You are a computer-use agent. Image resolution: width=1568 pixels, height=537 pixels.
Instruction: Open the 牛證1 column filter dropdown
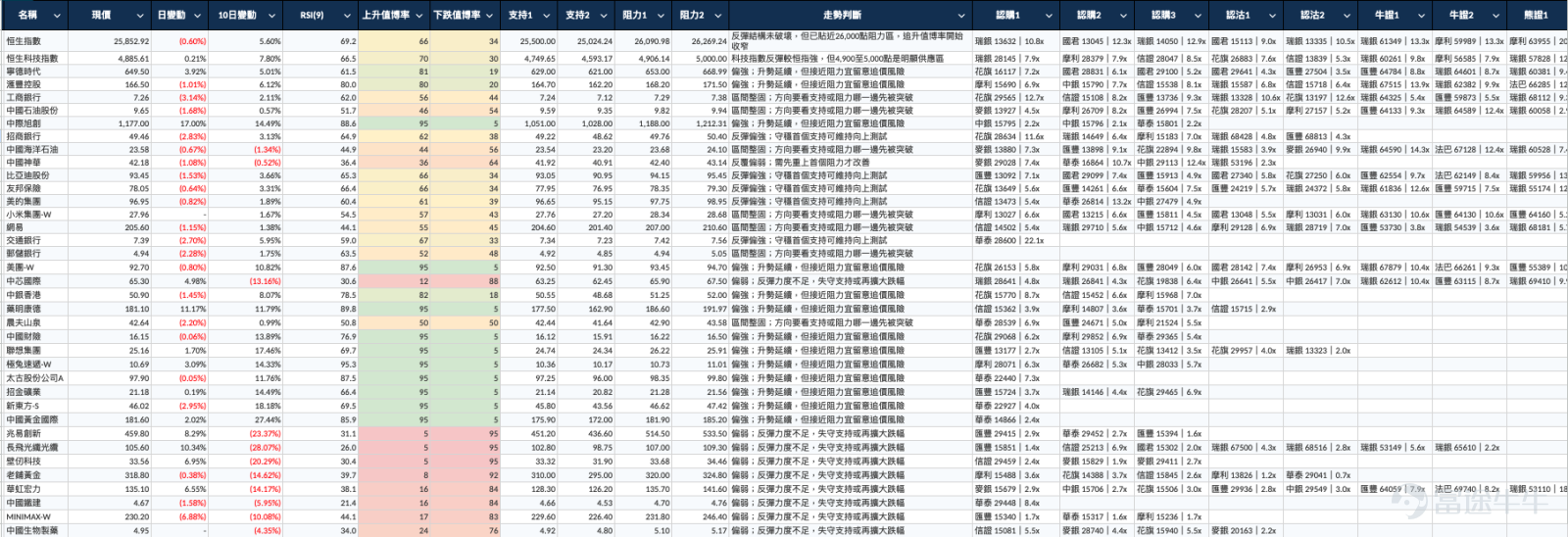(1422, 16)
